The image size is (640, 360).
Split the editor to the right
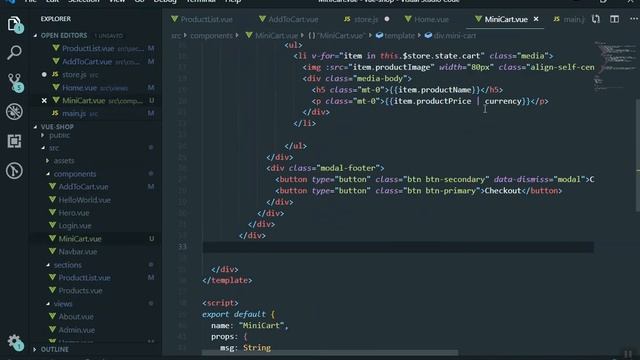tap(614, 19)
